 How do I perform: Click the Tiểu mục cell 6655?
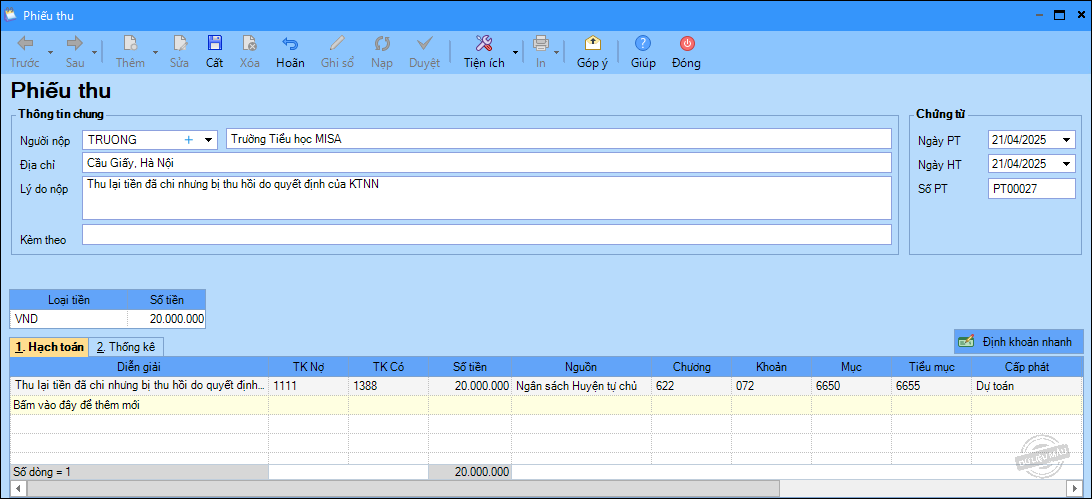931,386
